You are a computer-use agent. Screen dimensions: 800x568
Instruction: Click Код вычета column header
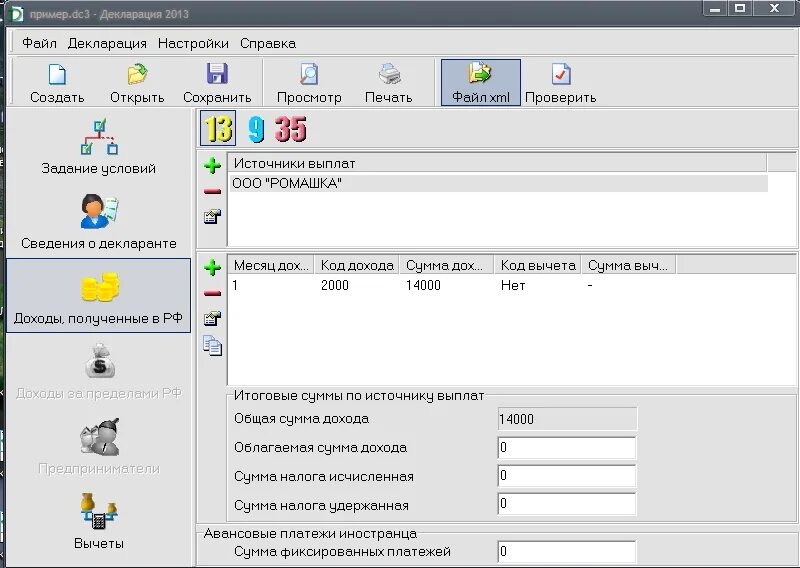(x=538, y=265)
